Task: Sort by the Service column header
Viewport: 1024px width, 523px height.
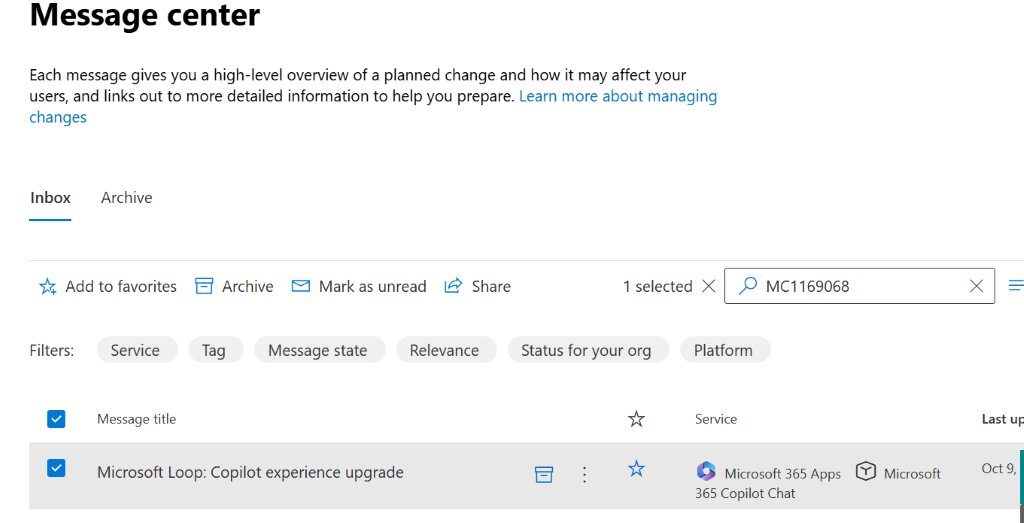Action: (x=716, y=419)
